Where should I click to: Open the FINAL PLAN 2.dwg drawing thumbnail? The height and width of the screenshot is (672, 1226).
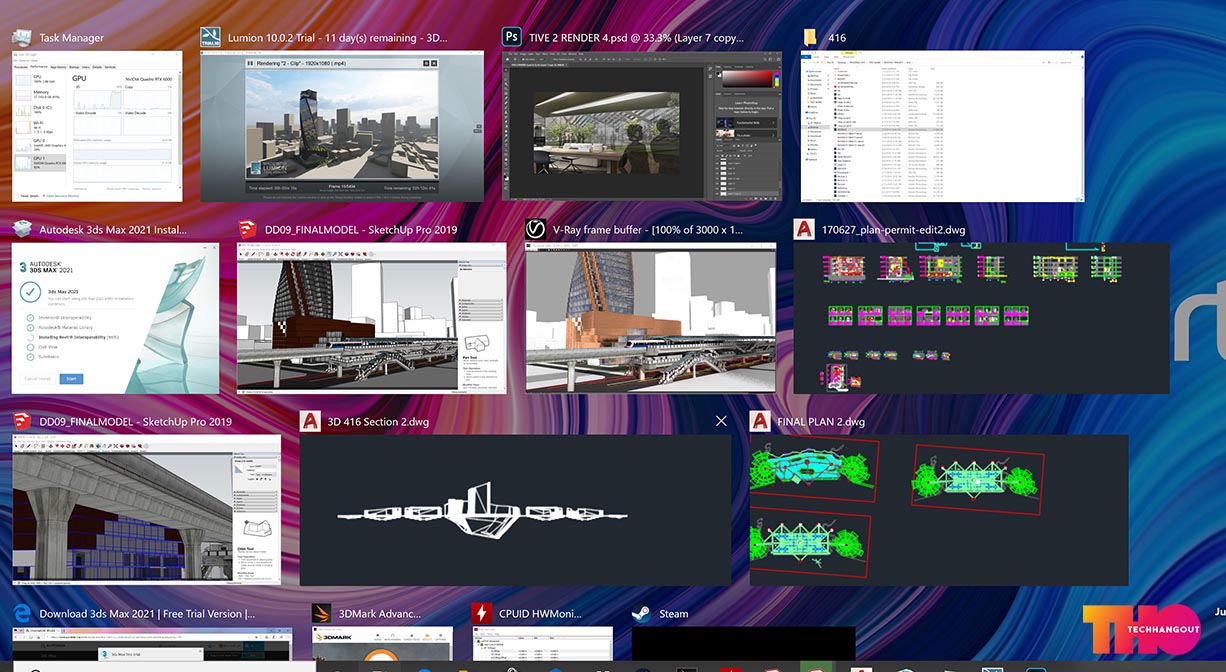point(939,510)
